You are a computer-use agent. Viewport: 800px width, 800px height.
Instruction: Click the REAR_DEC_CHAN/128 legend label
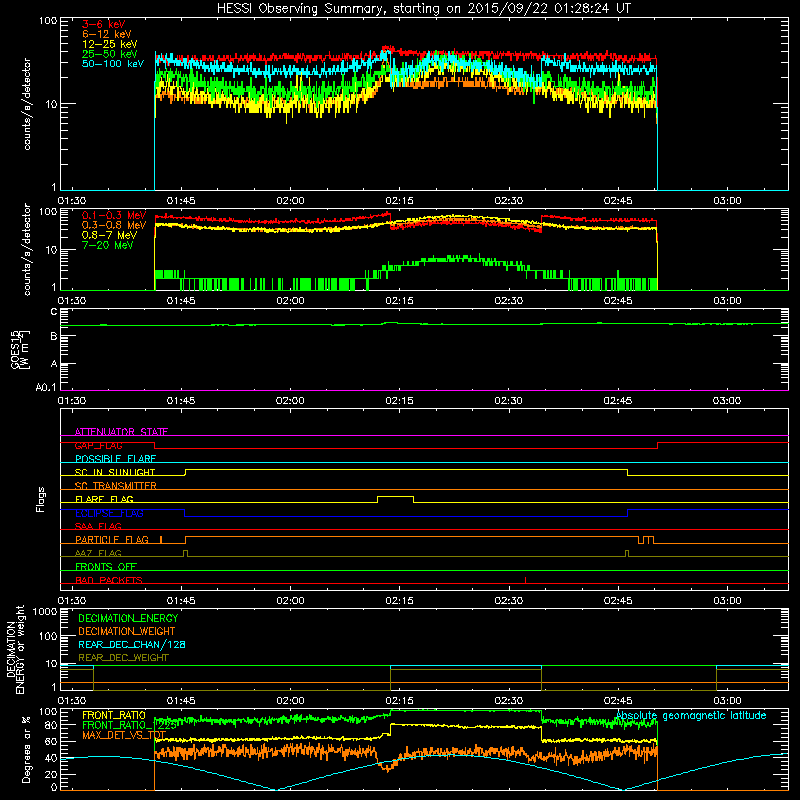pos(132,644)
